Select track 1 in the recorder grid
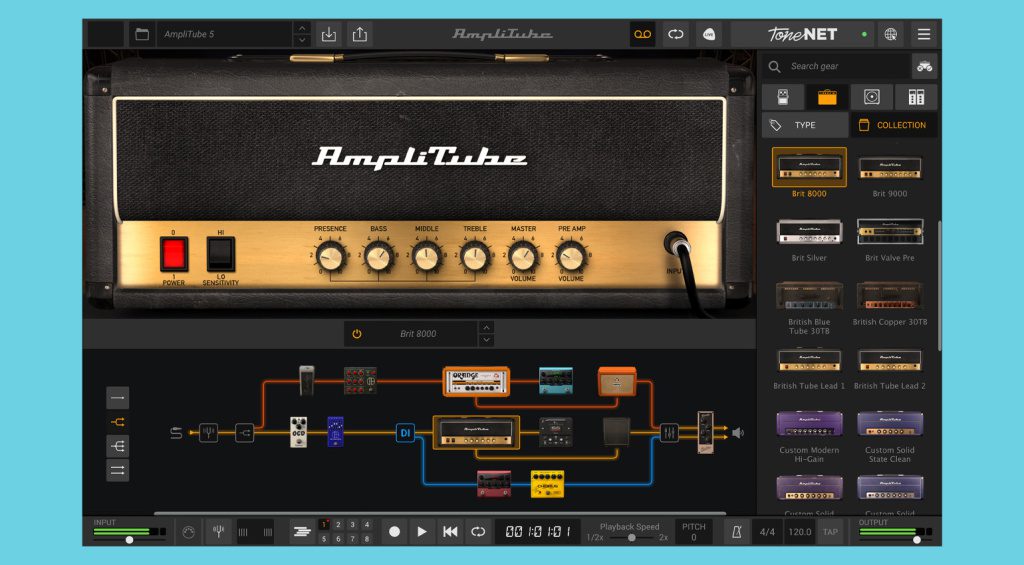Viewport: 1024px width, 565px height. coord(324,525)
